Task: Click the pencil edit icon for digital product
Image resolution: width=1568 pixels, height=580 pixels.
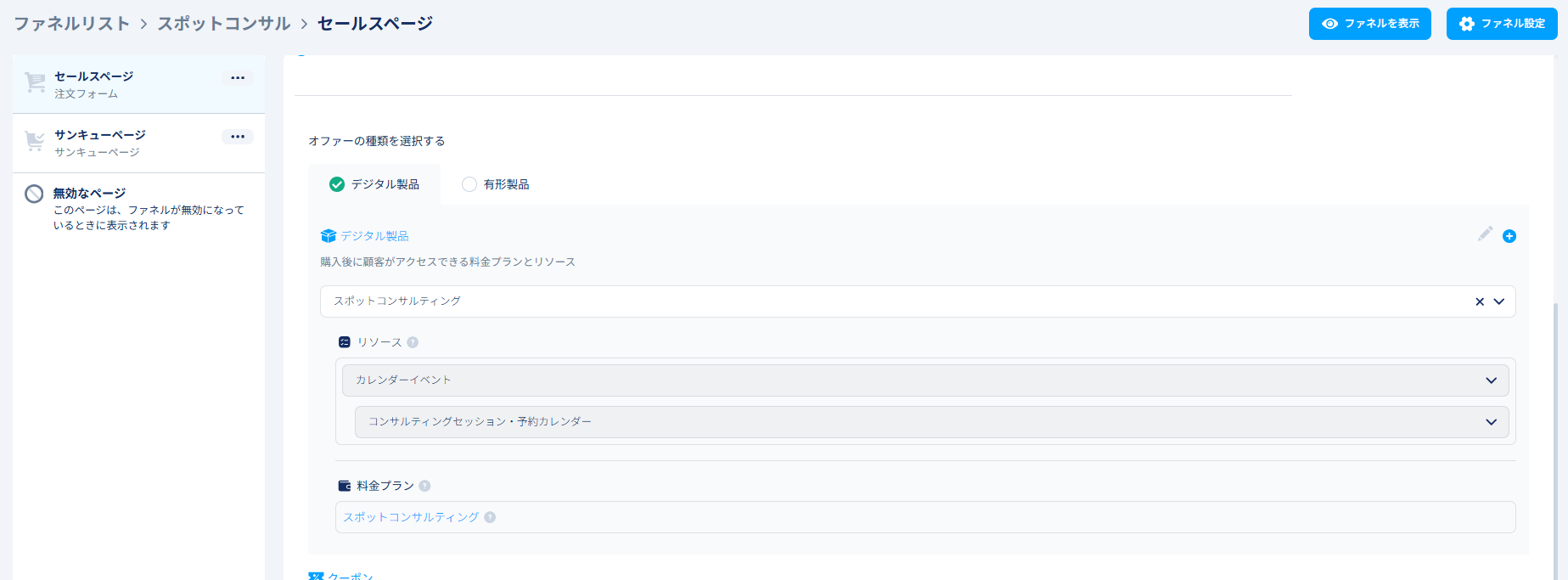Action: pyautogui.click(x=1485, y=234)
